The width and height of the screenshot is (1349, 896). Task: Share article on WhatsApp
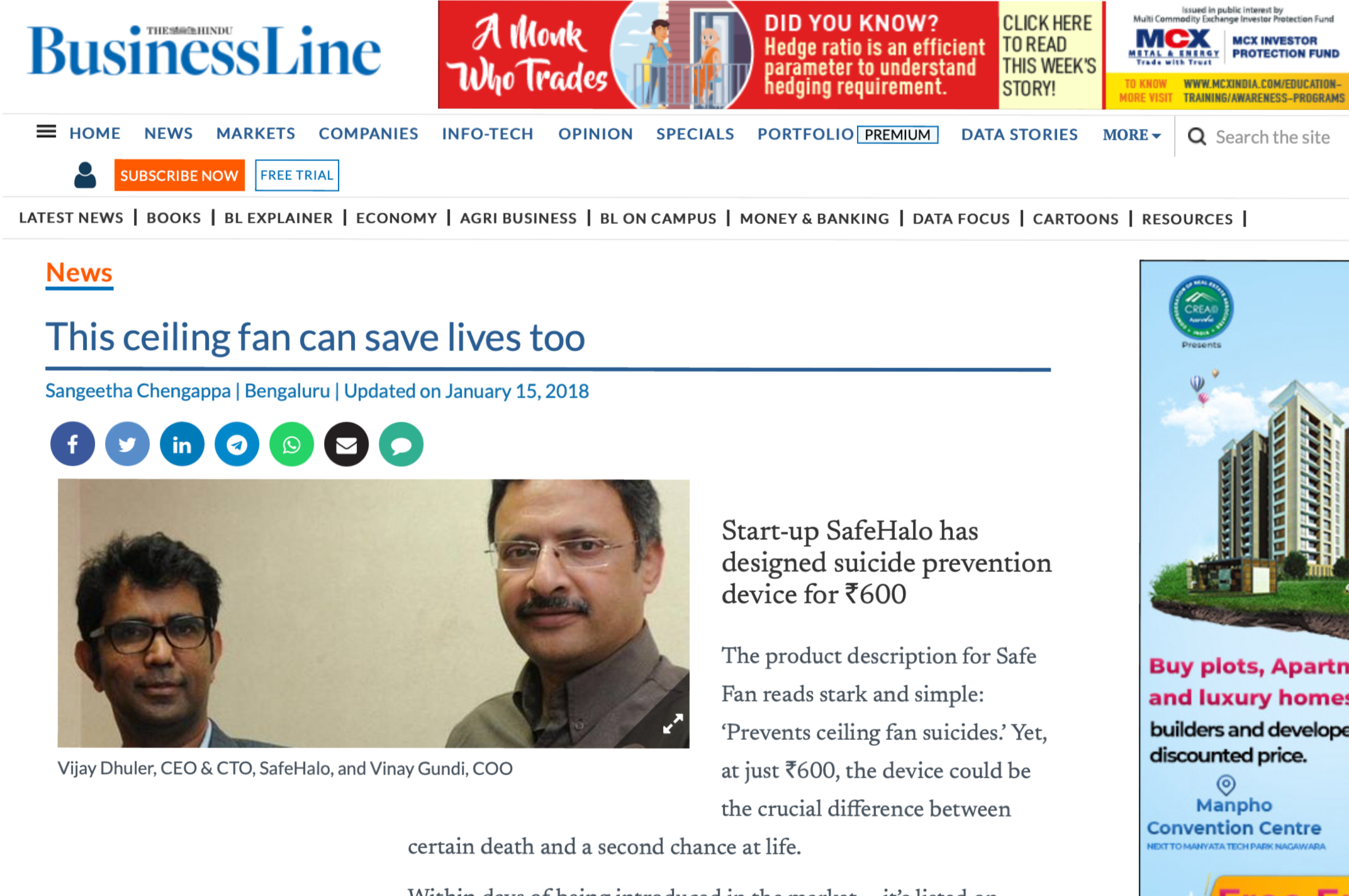[291, 444]
